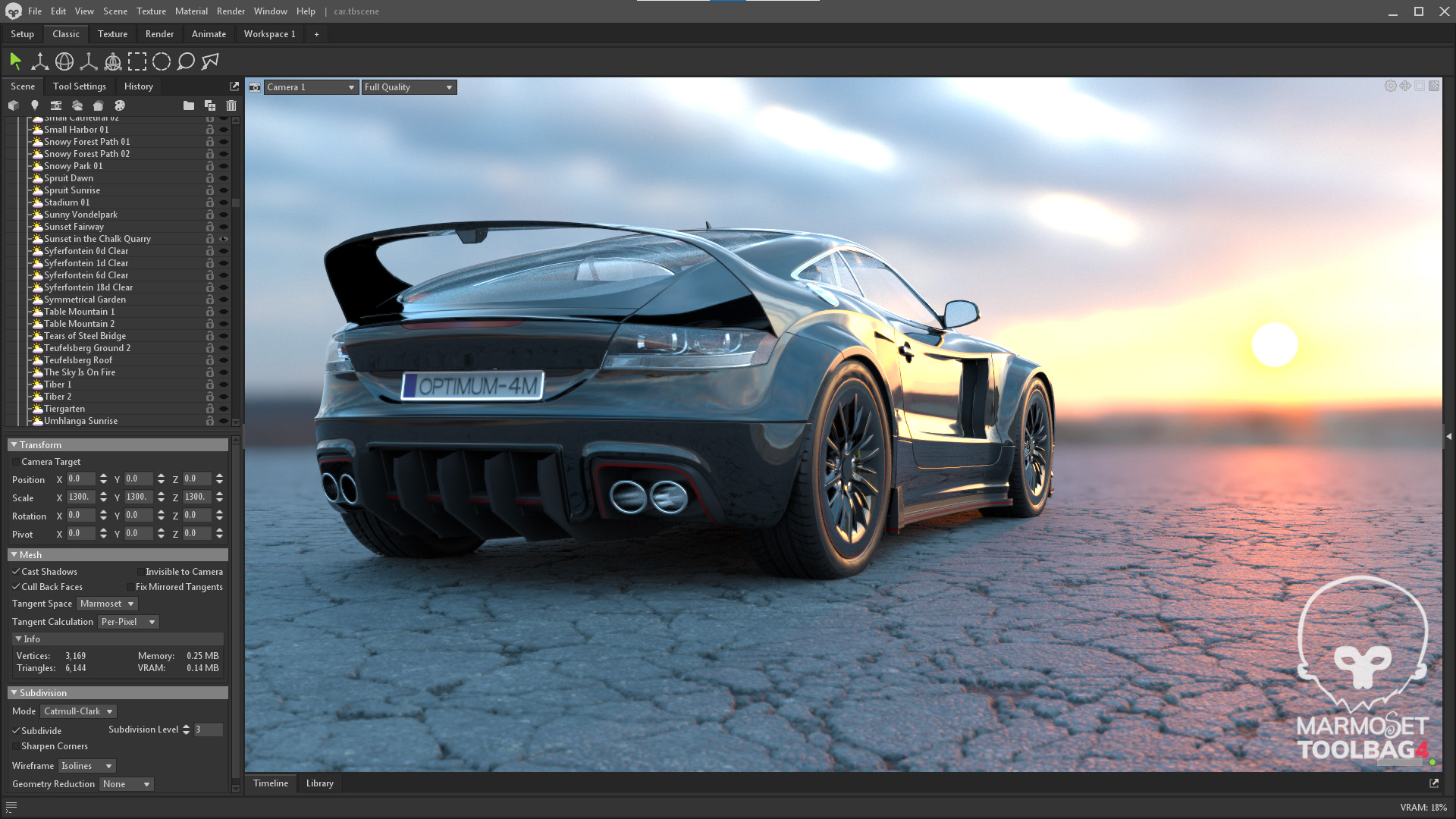Add a new camera to the scene

55,105
